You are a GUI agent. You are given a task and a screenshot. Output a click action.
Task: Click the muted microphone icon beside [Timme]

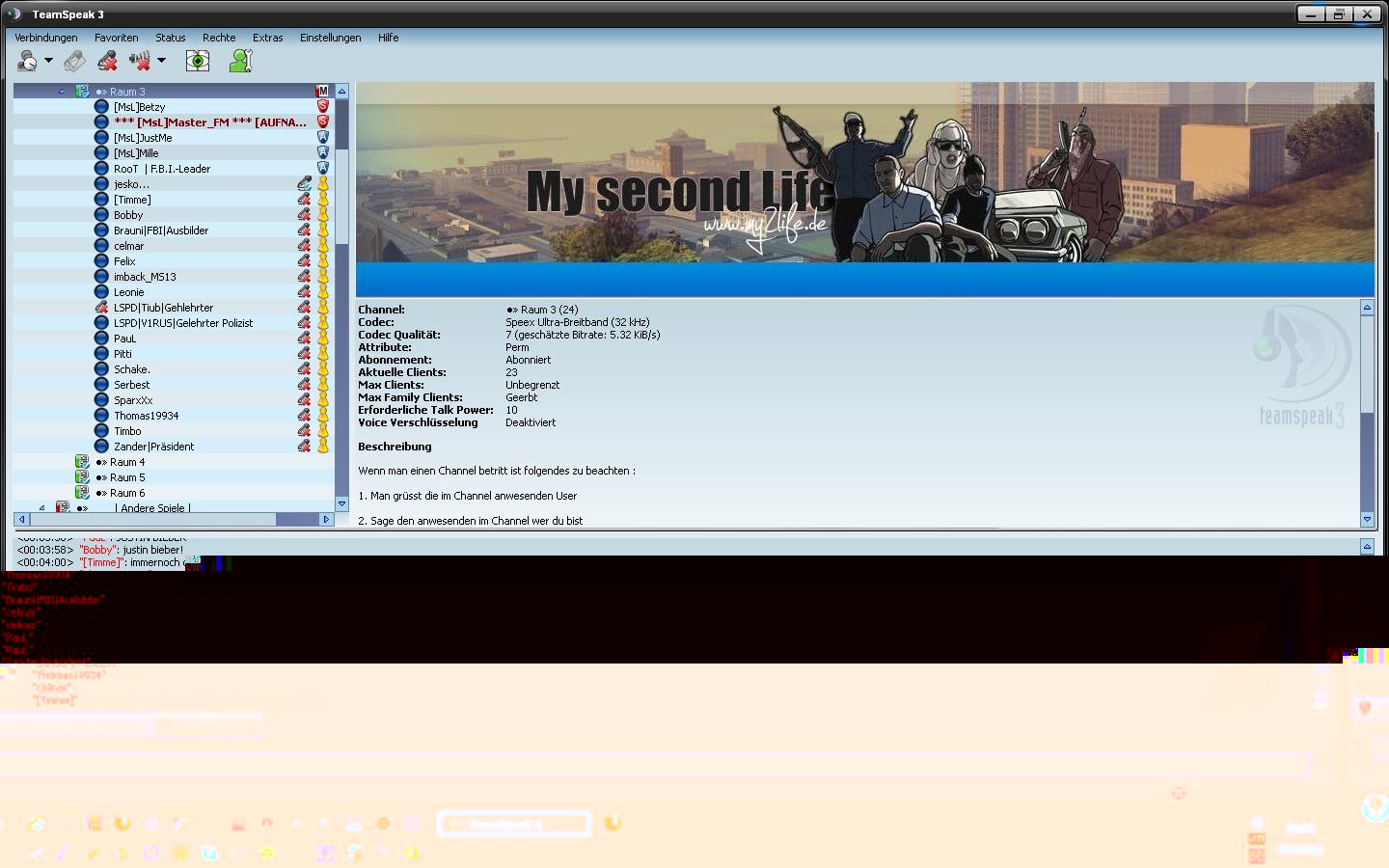click(304, 199)
